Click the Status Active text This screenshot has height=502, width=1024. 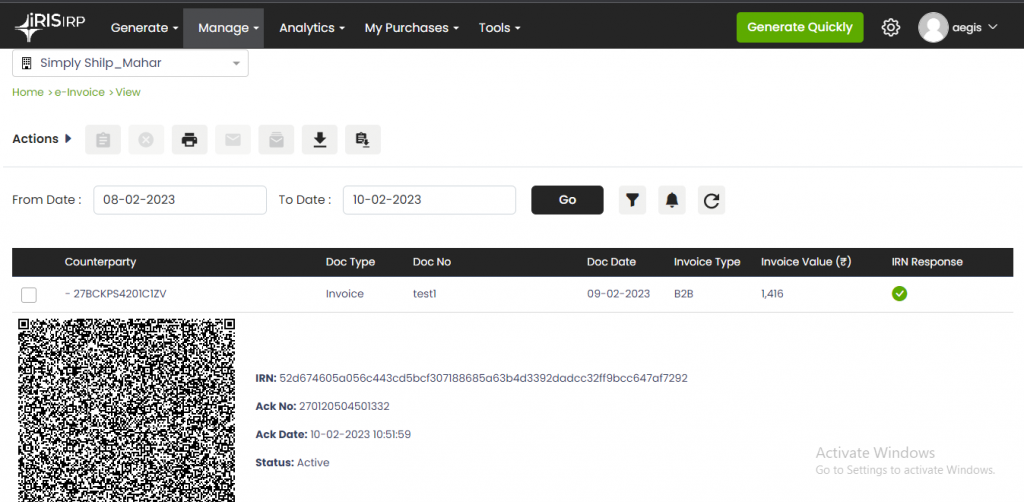click(292, 462)
